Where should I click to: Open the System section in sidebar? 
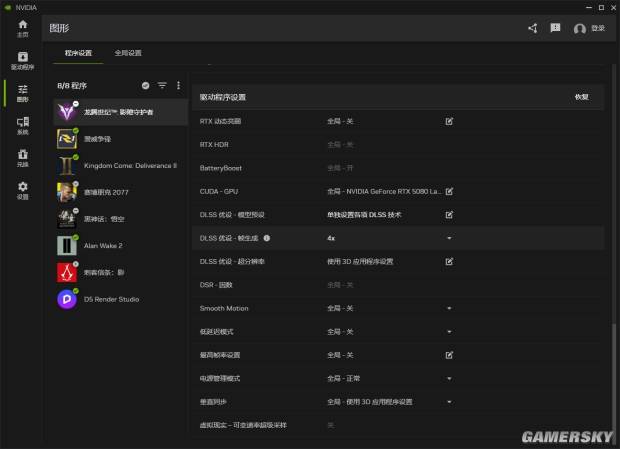[x=23, y=126]
